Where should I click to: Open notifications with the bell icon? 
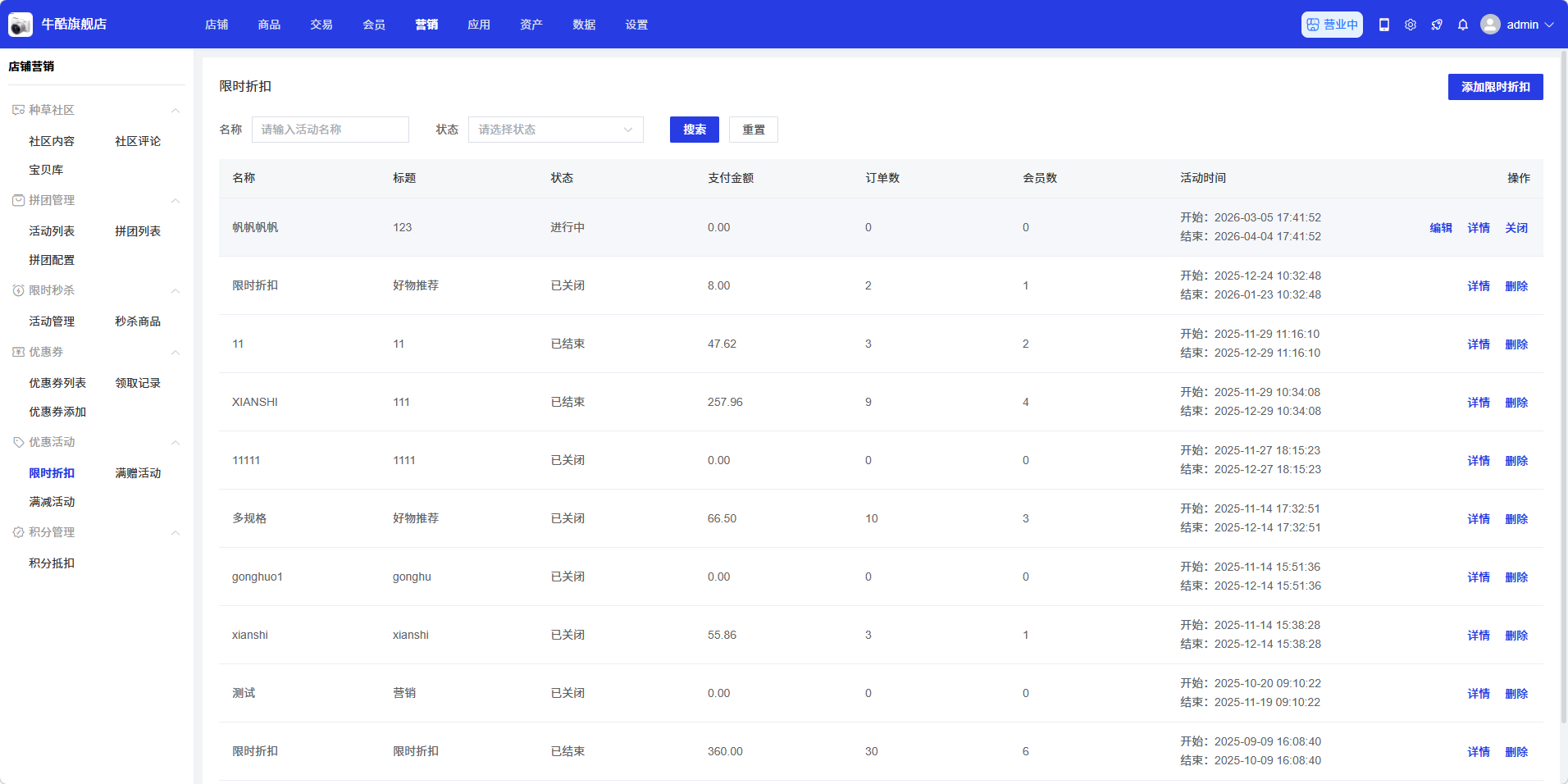pos(1462,25)
